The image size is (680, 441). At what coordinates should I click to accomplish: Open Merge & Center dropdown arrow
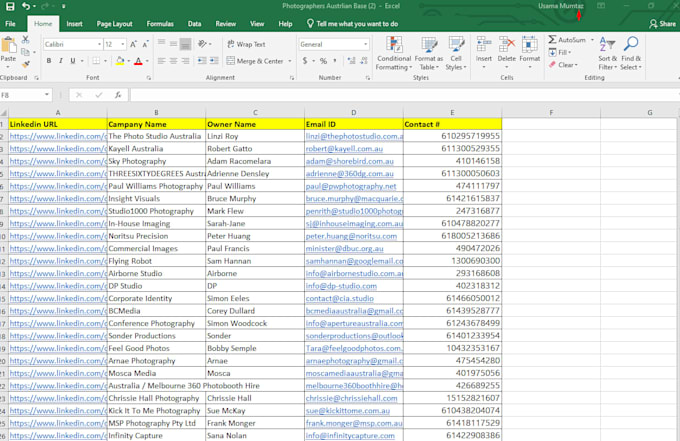290,61
